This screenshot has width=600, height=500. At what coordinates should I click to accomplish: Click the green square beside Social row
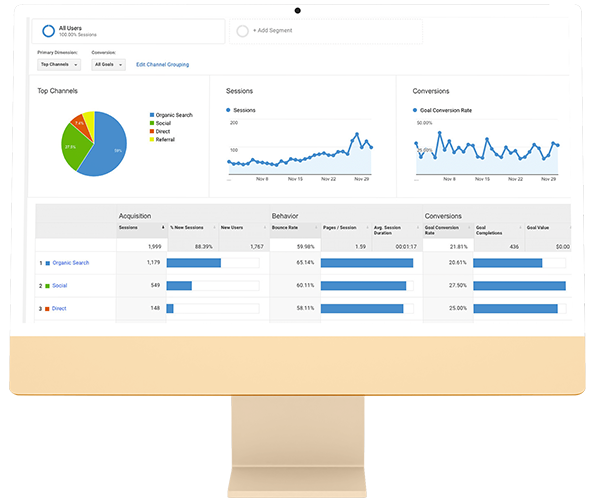pos(46,286)
